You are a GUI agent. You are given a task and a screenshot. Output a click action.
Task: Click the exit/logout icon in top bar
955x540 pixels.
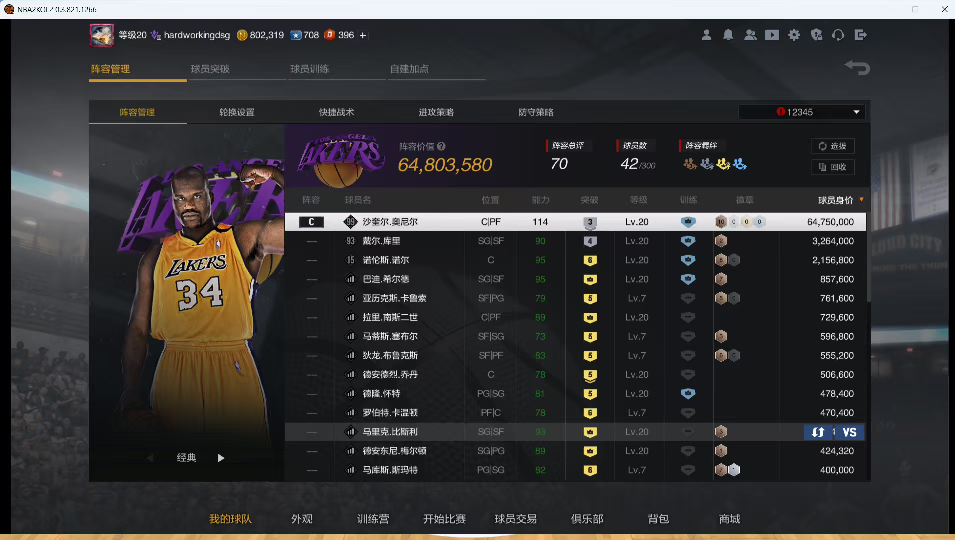pos(861,35)
